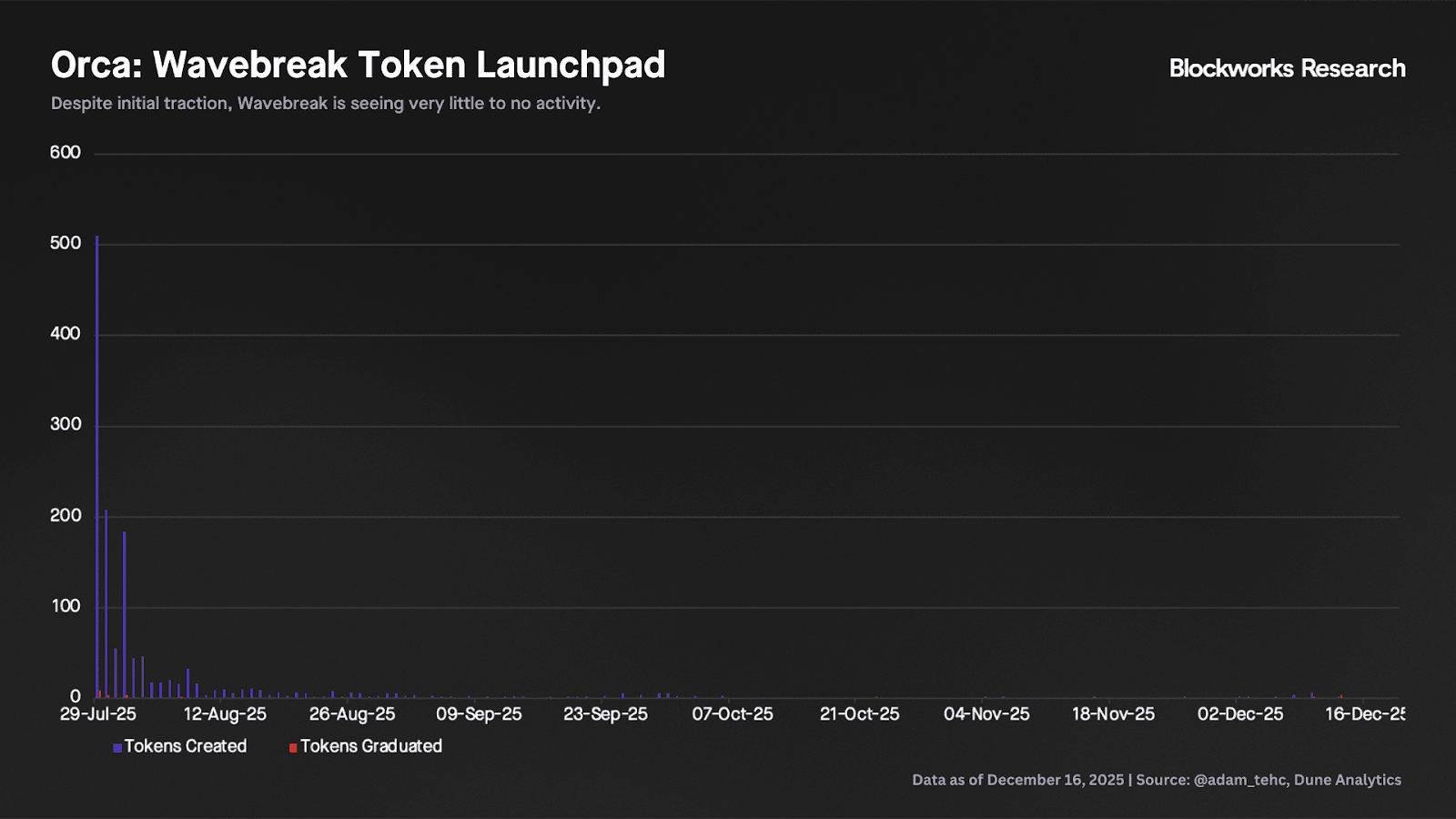Click the subtitle about Wavebreak activity
Screen dimensions: 1456x819
[326, 104]
